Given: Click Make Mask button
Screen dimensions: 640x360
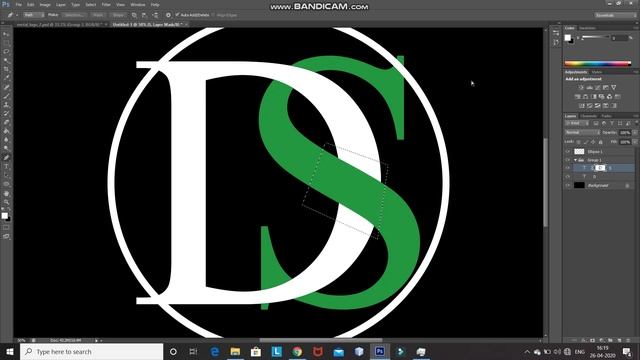Looking at the screenshot, I should (x=98, y=15).
